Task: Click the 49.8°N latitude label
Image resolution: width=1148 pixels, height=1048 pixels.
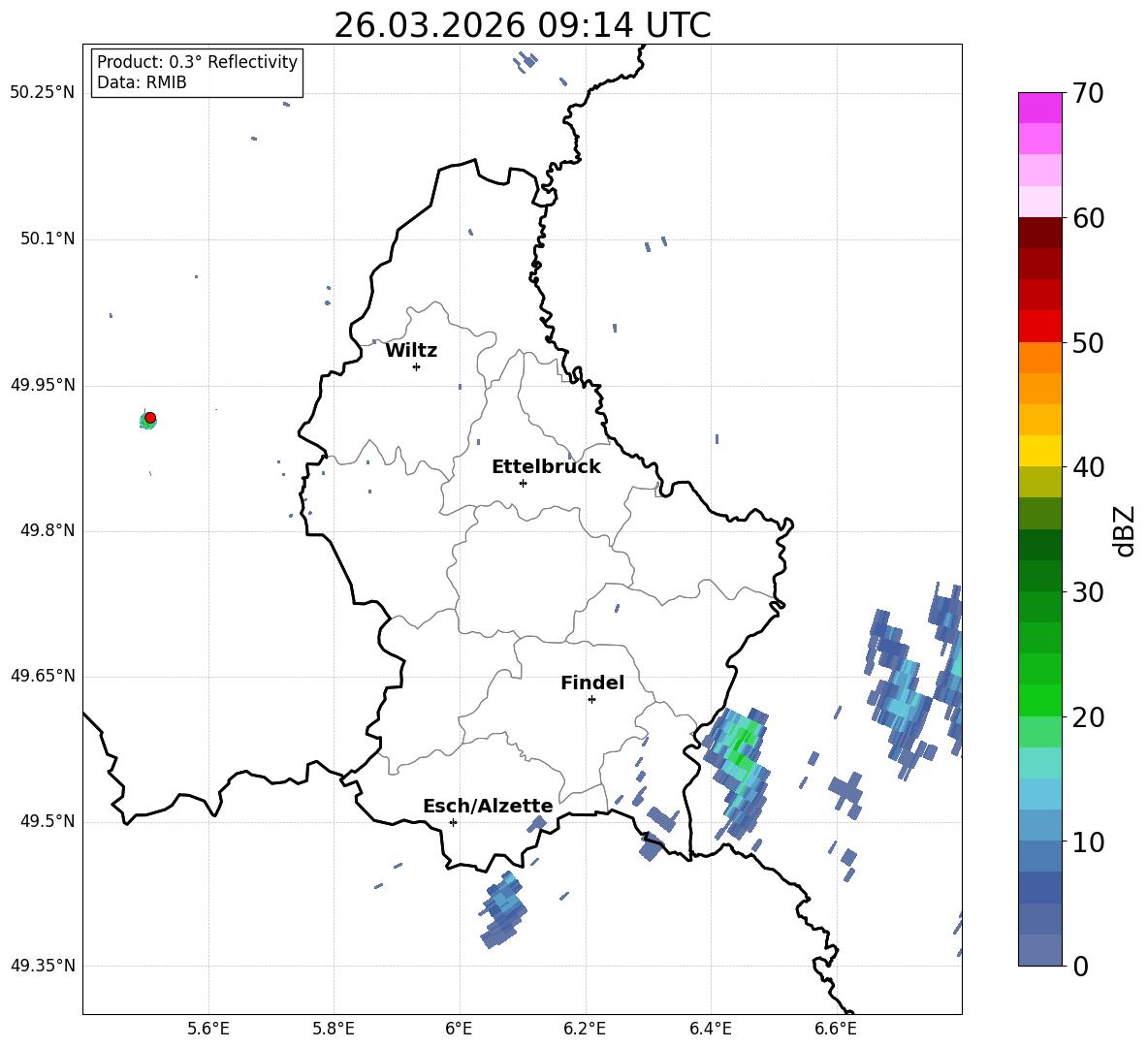Action: coord(48,530)
